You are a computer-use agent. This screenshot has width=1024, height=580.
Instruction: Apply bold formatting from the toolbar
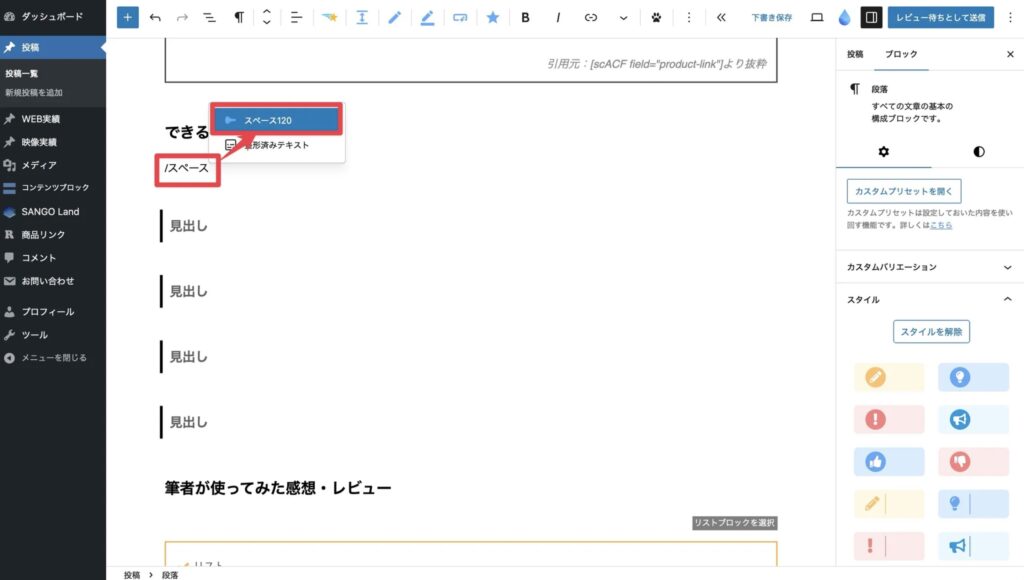(526, 17)
